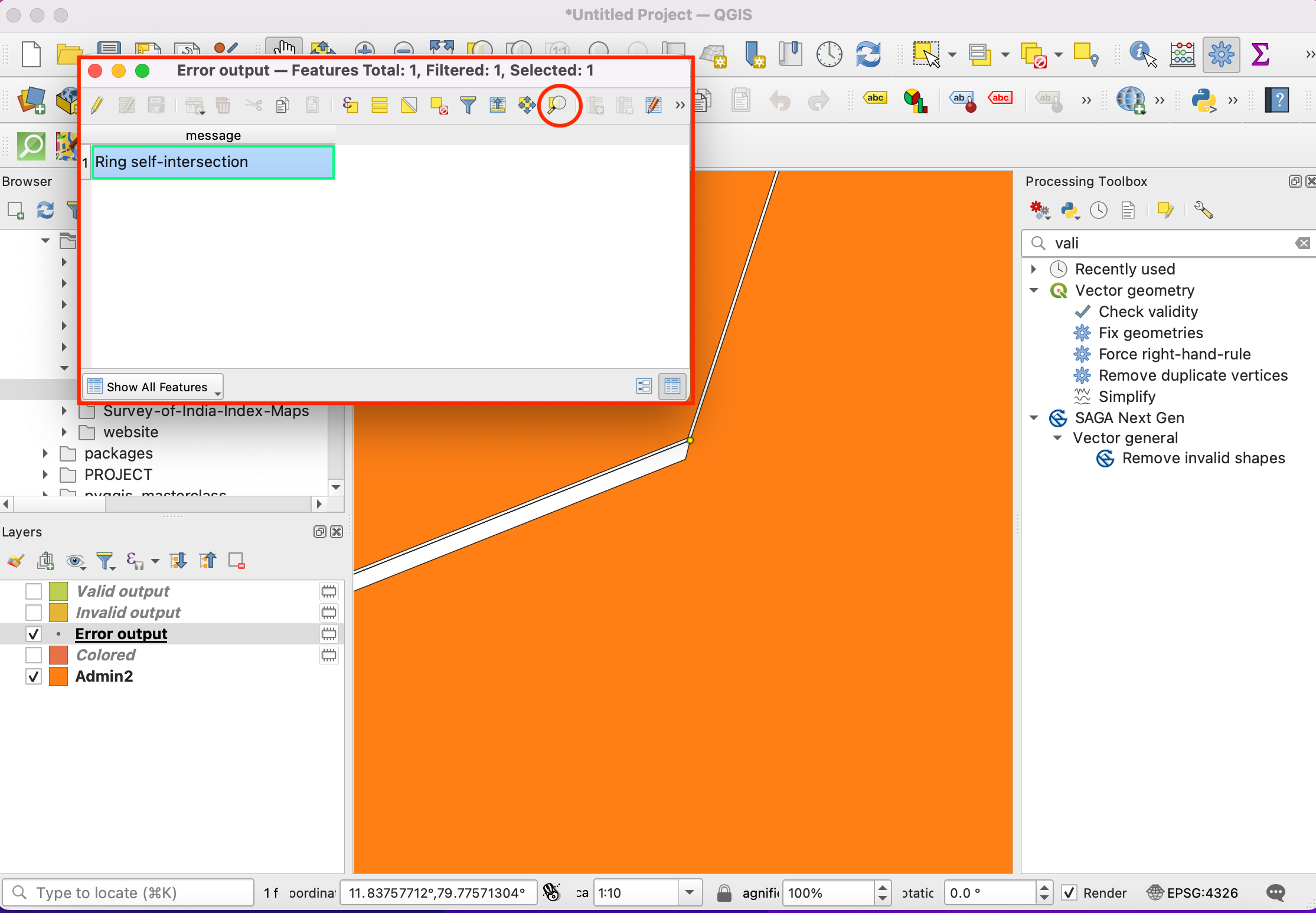Click the Statistical Summary sigma icon
Image resolution: width=1316 pixels, height=913 pixels.
[1260, 54]
